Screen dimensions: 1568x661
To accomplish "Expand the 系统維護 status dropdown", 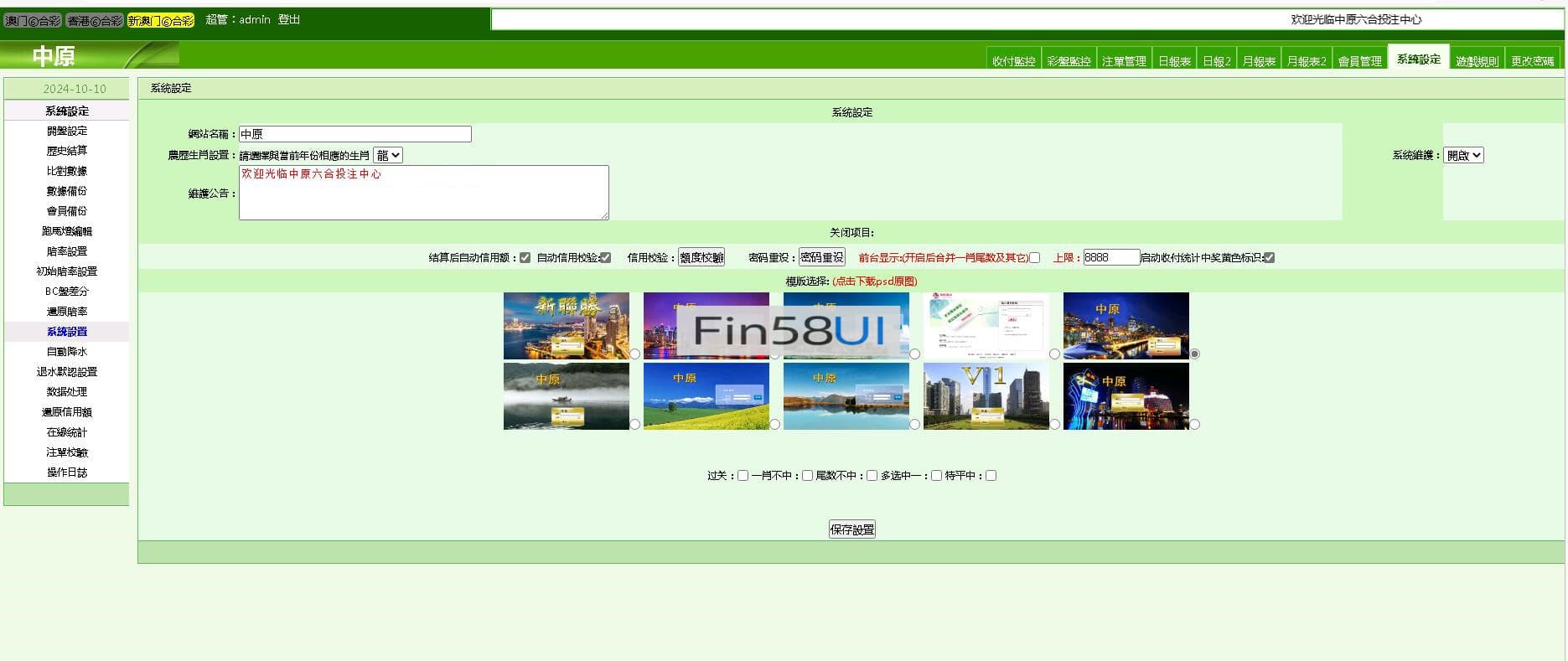I will click(1462, 155).
